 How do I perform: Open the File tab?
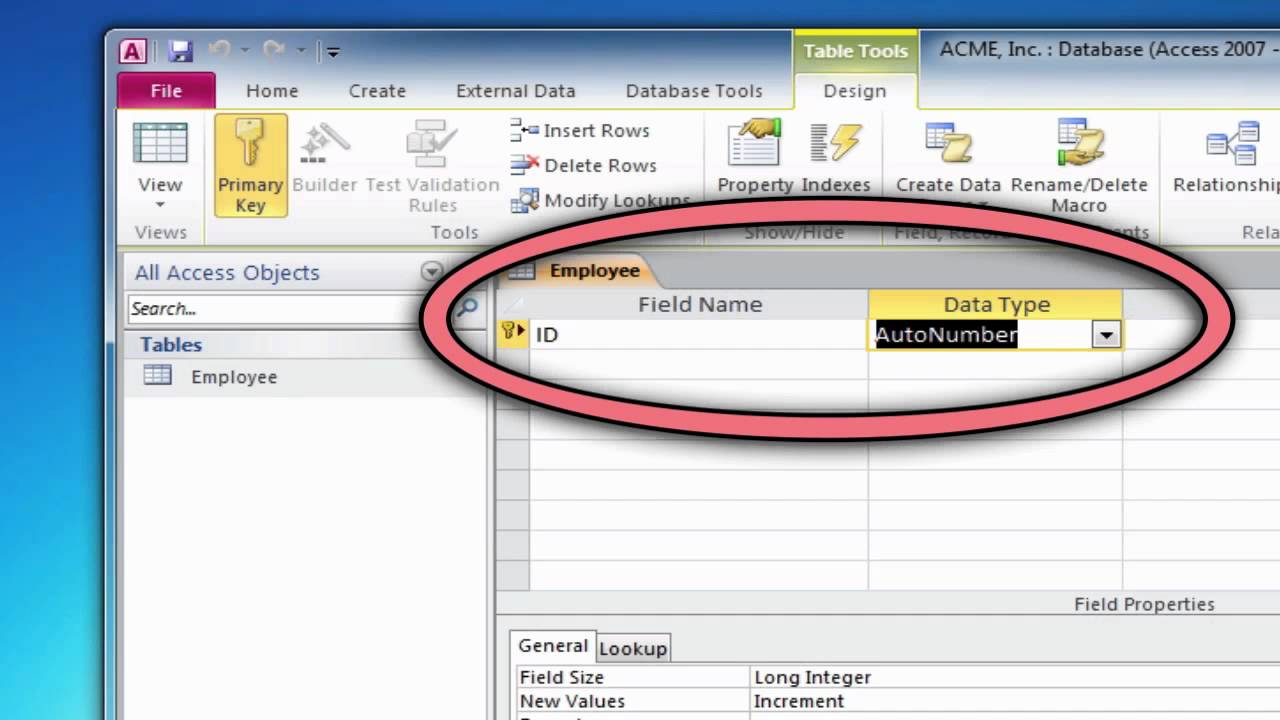166,90
